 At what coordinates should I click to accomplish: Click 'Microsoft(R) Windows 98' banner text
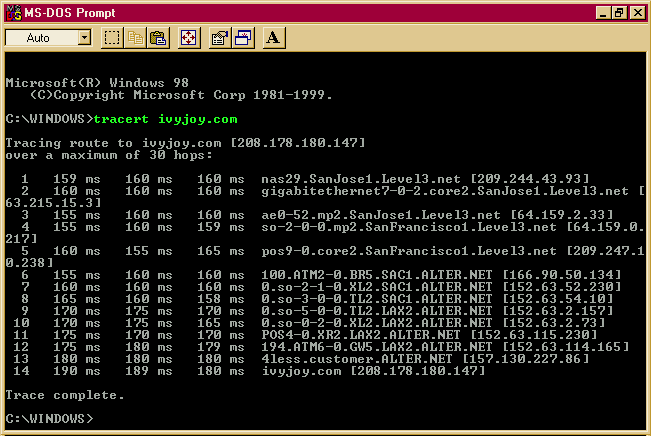(97, 83)
